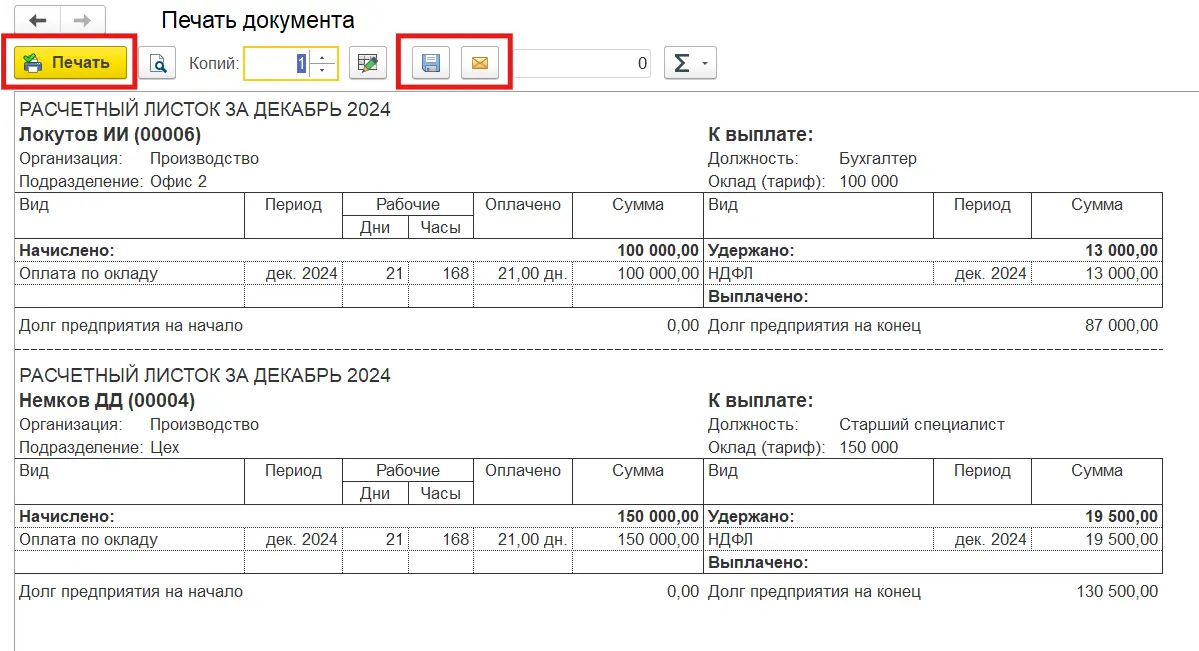Save document with floppy disk icon
The height and width of the screenshot is (651, 1199).
pos(432,64)
